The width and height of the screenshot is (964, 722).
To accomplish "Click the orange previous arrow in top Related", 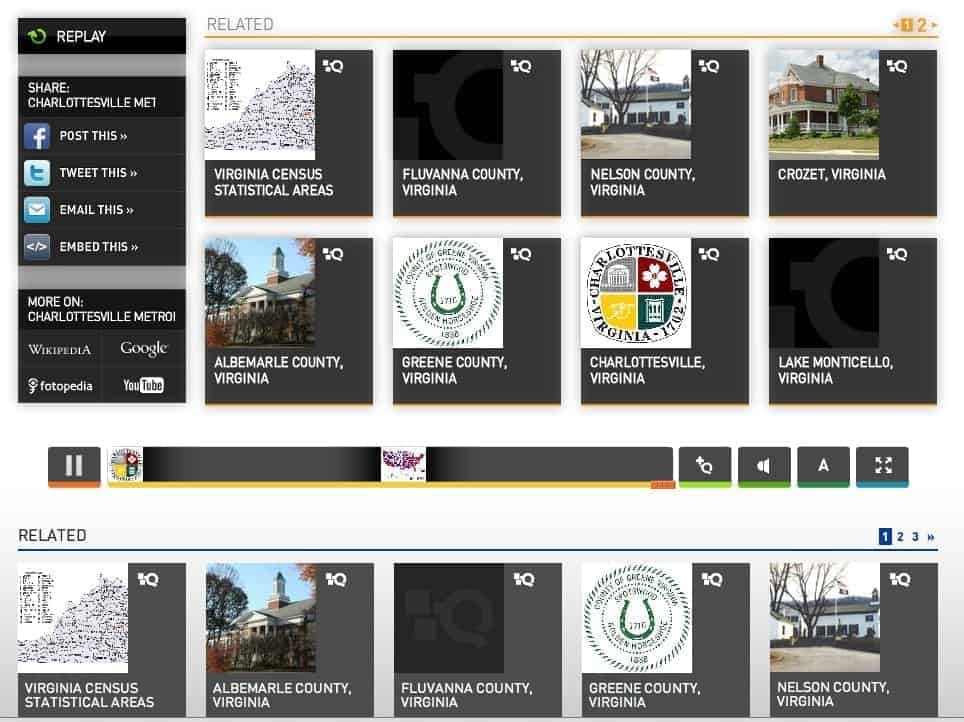I will click(896, 25).
